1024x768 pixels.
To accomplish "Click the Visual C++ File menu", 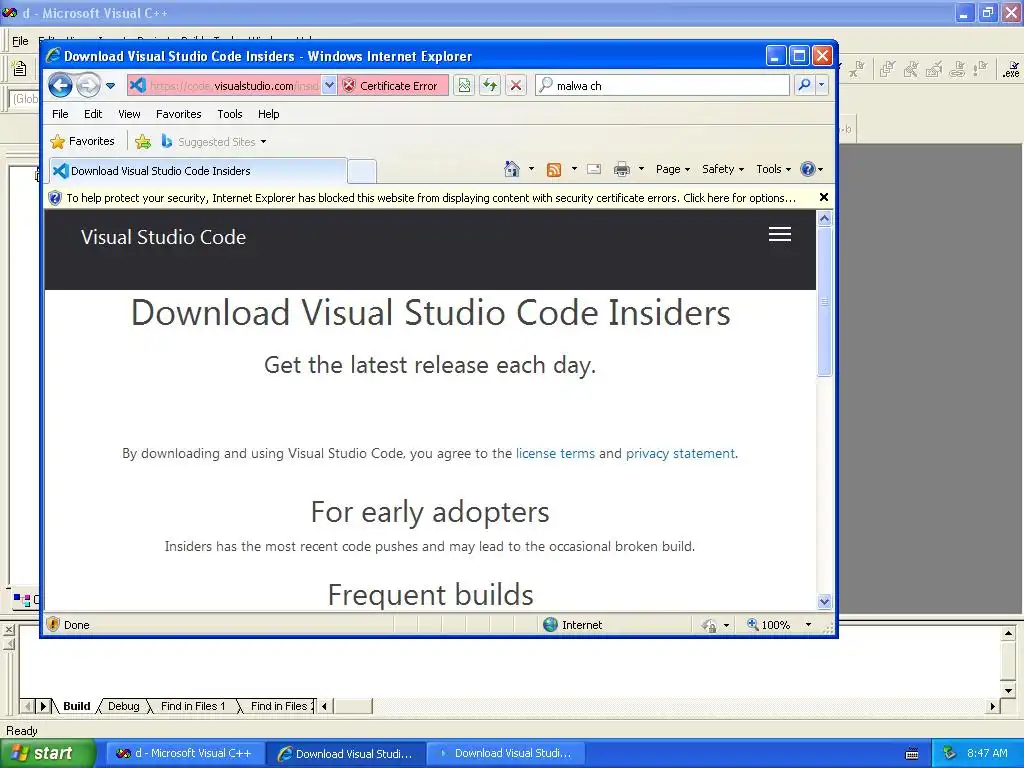I will pos(20,40).
